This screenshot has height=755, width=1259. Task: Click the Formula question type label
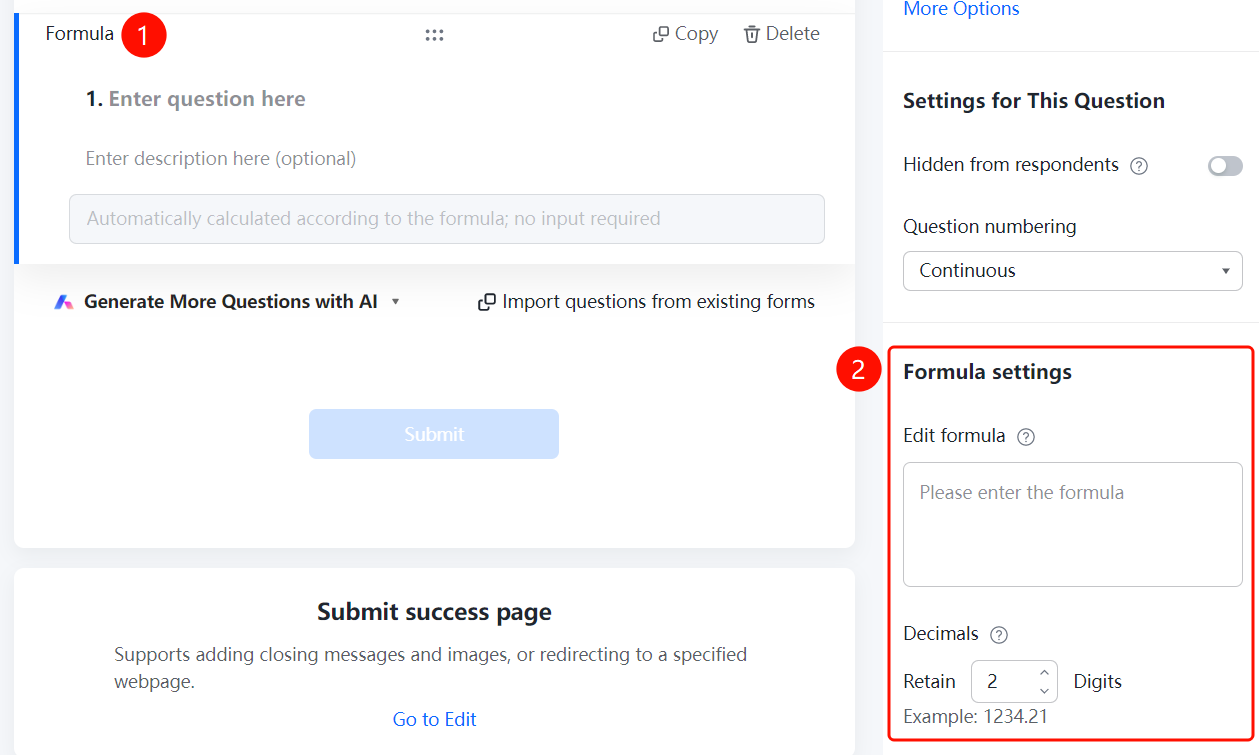click(80, 34)
